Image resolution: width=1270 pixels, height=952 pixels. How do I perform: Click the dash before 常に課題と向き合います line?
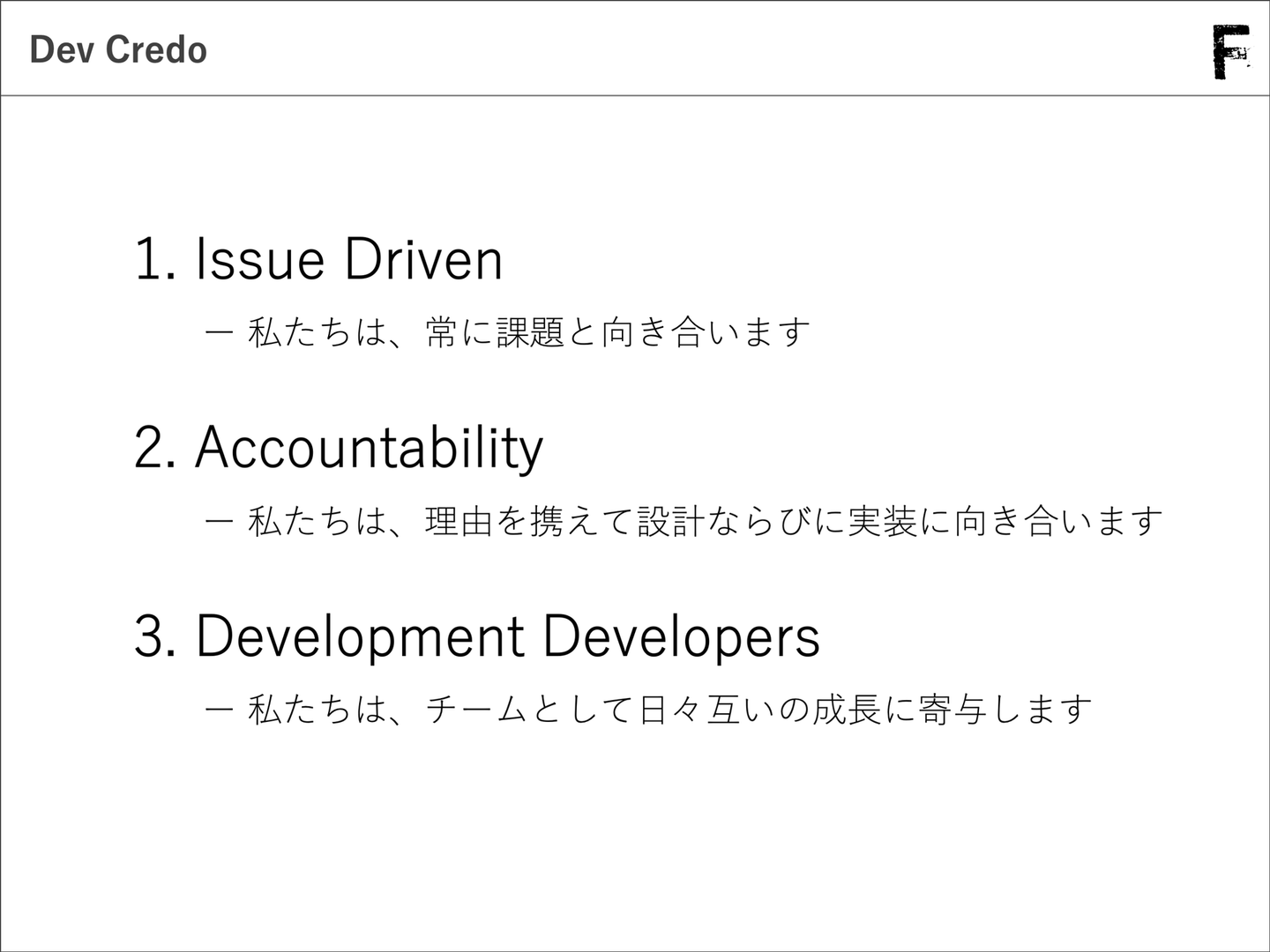219,332
